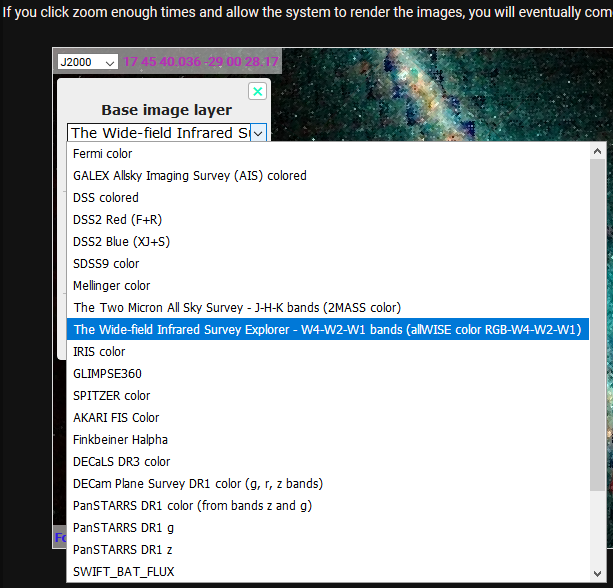Select Fermi color survey option
This screenshot has height=588, width=613.
tap(103, 154)
